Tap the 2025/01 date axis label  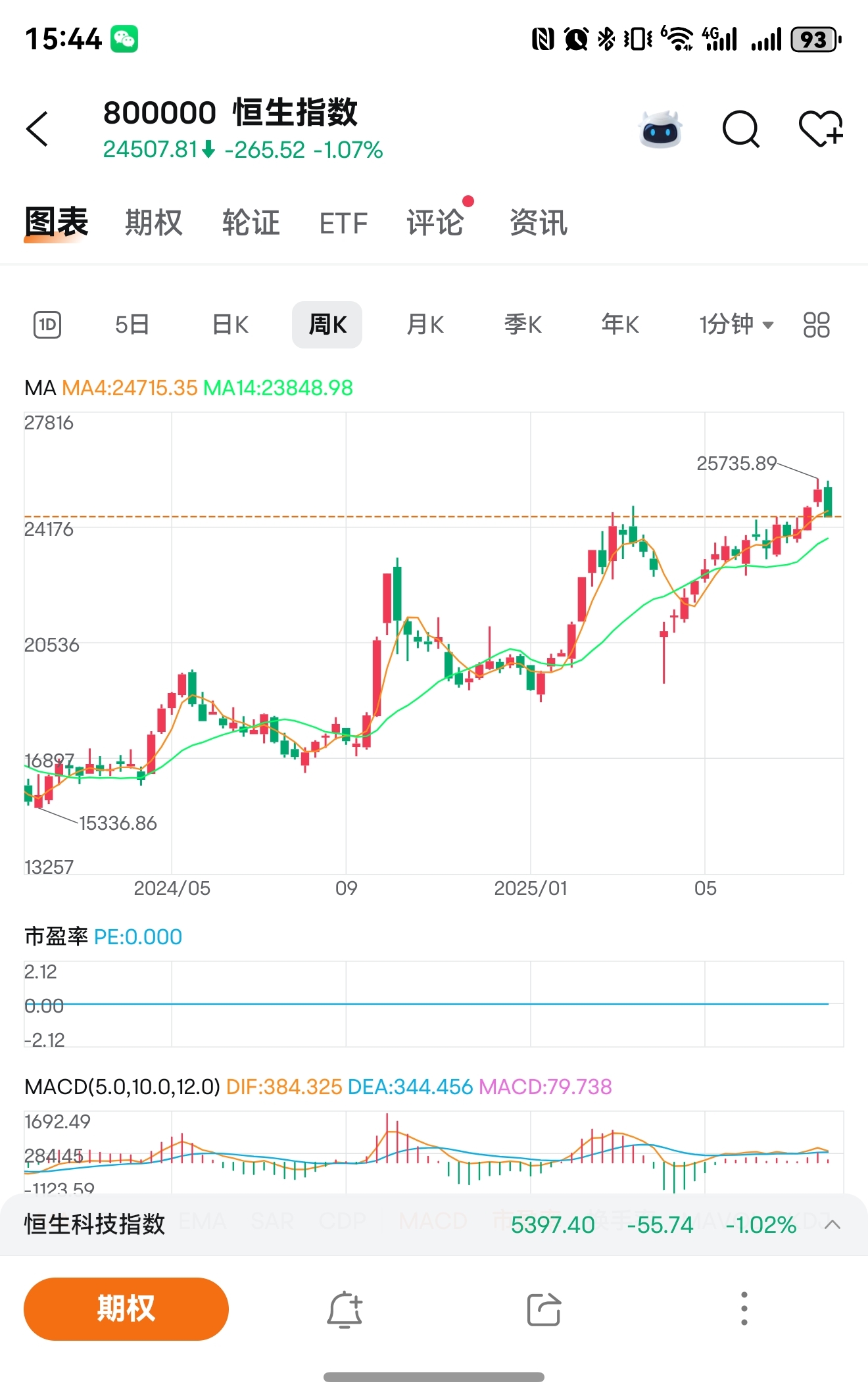531,888
